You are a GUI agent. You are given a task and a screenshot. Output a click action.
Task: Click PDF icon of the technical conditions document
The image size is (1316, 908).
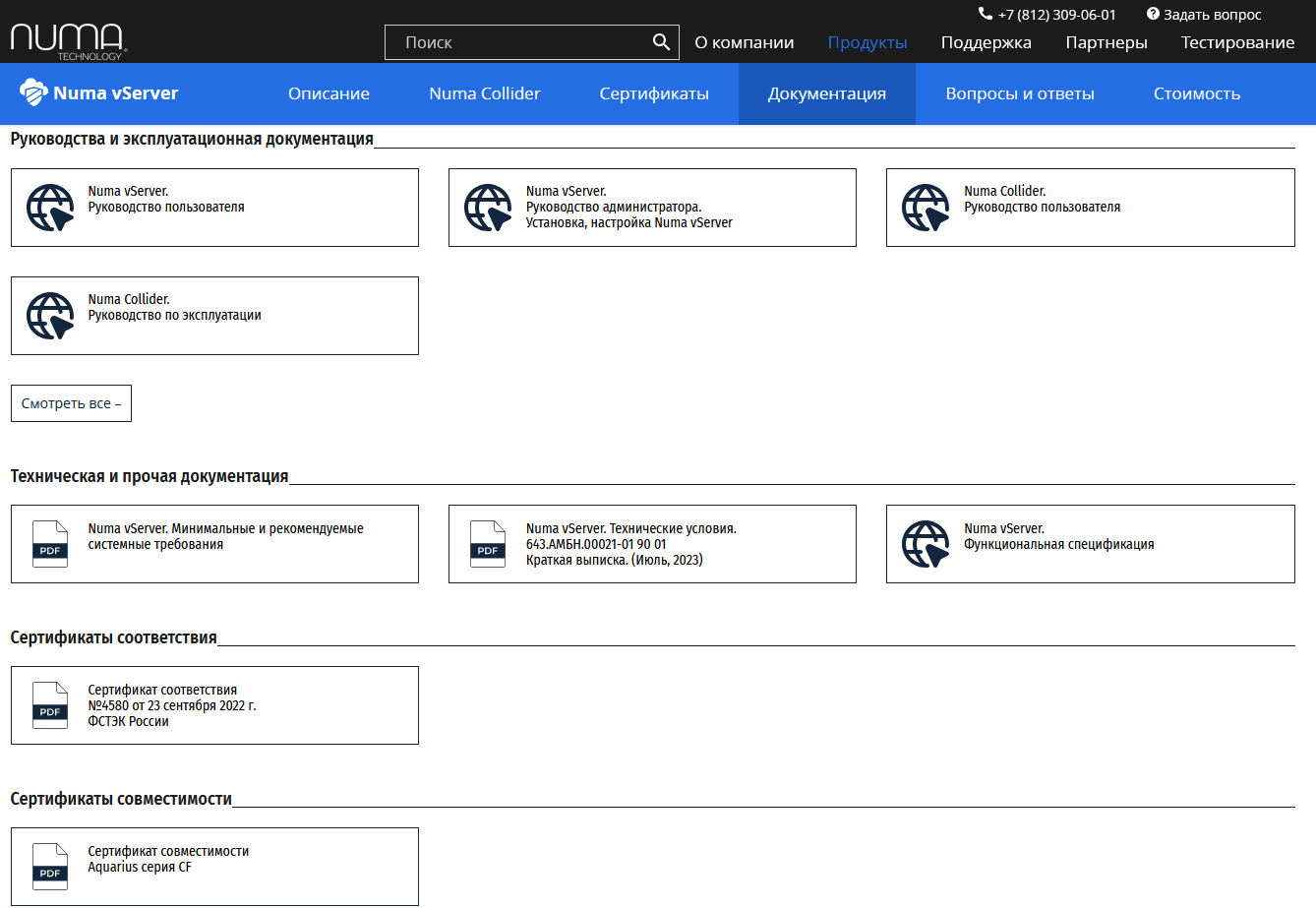[488, 544]
